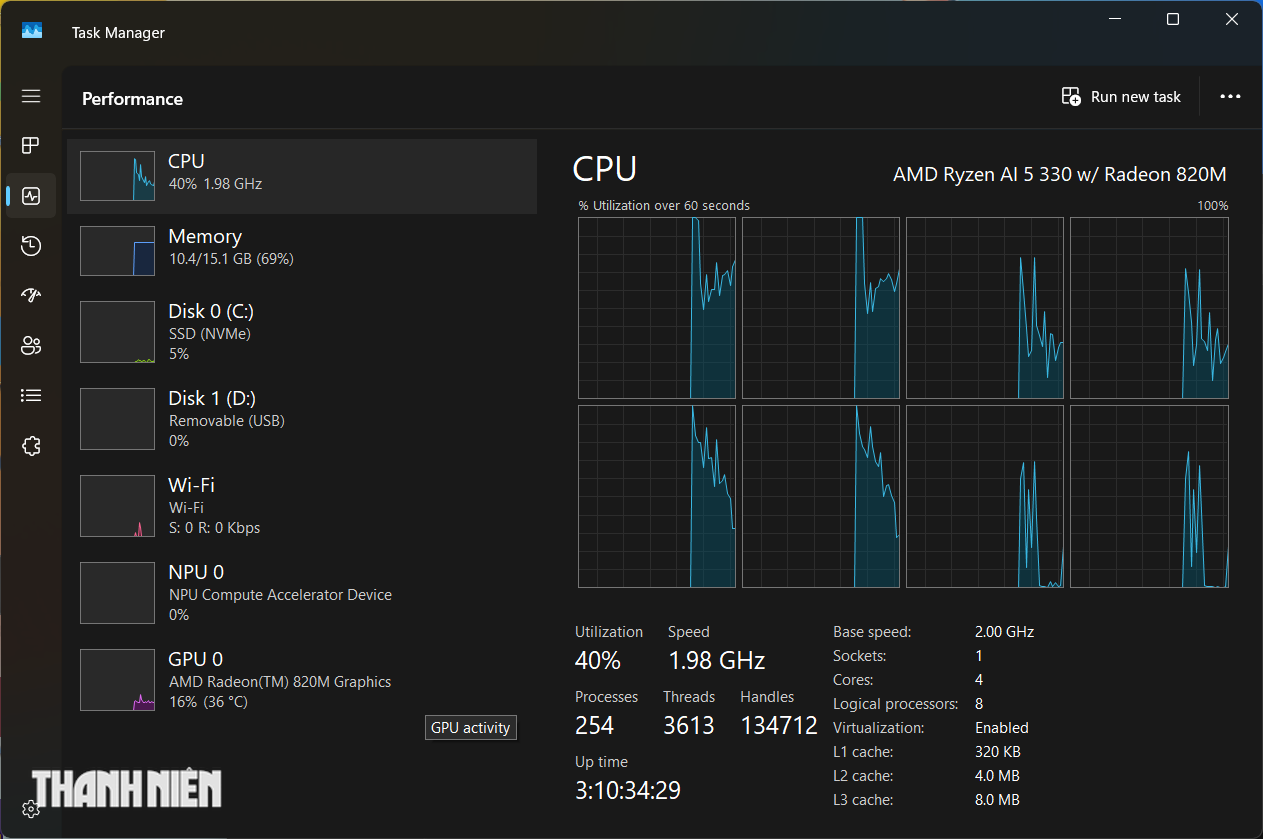This screenshot has width=1263, height=839.
Task: Click the 'Logical processors:' label
Action: tap(895, 704)
